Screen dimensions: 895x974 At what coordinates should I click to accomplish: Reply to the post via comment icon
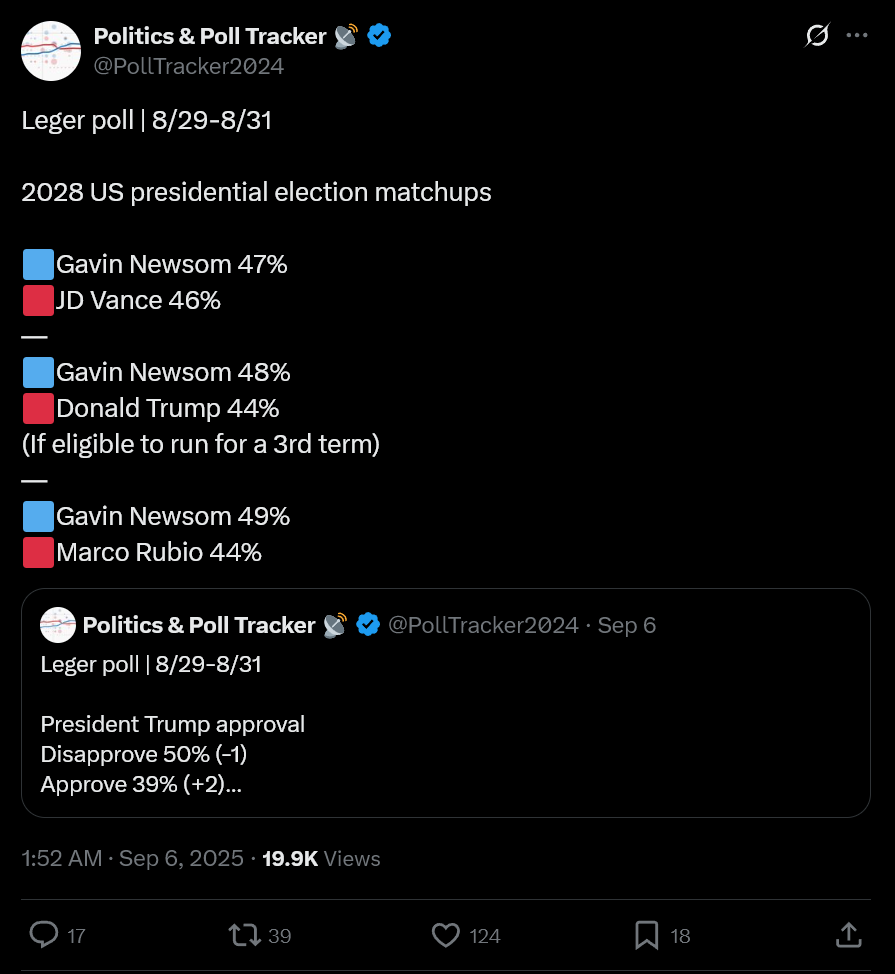44,935
